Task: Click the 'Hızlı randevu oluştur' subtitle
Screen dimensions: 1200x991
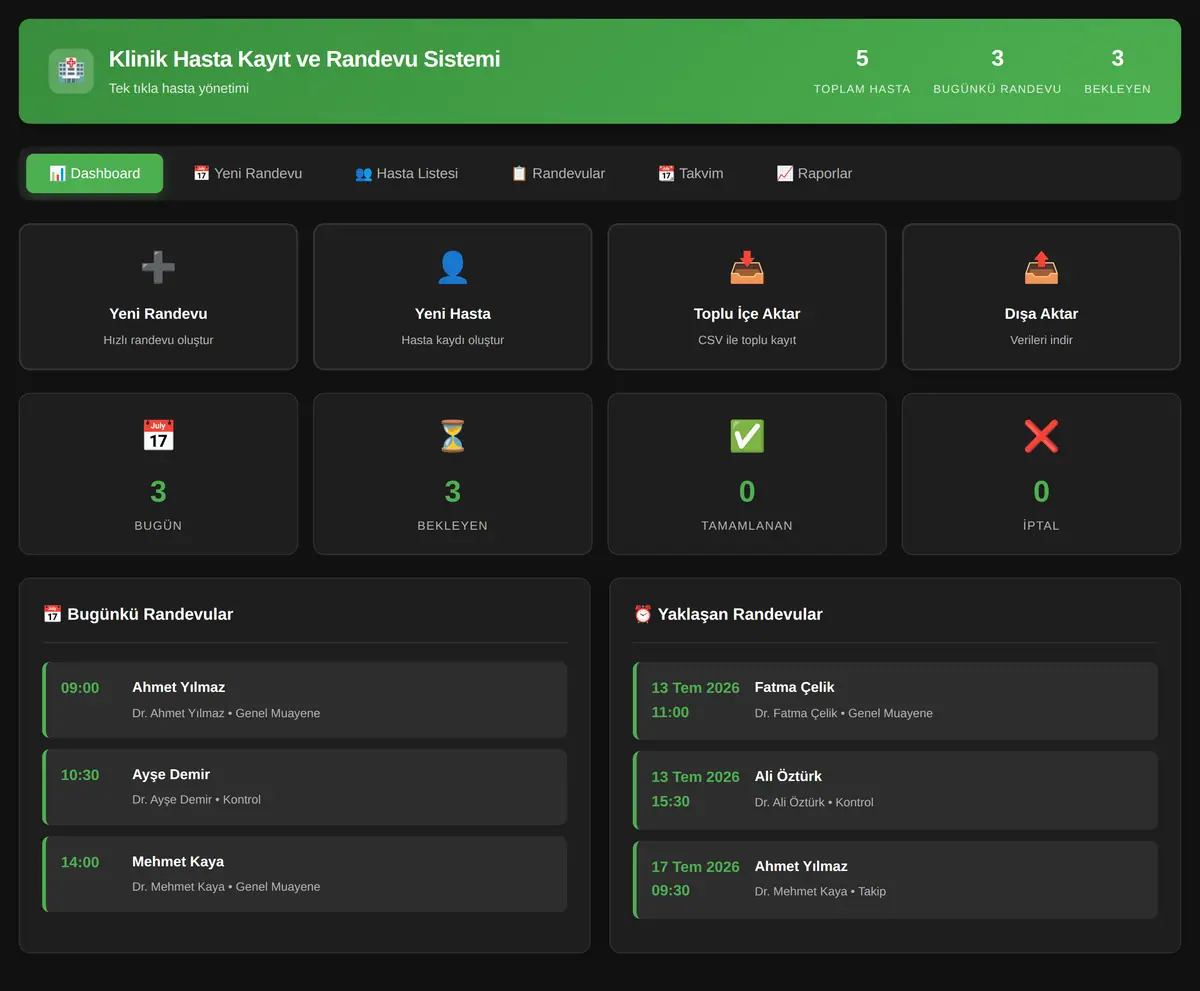Action: (x=158, y=340)
